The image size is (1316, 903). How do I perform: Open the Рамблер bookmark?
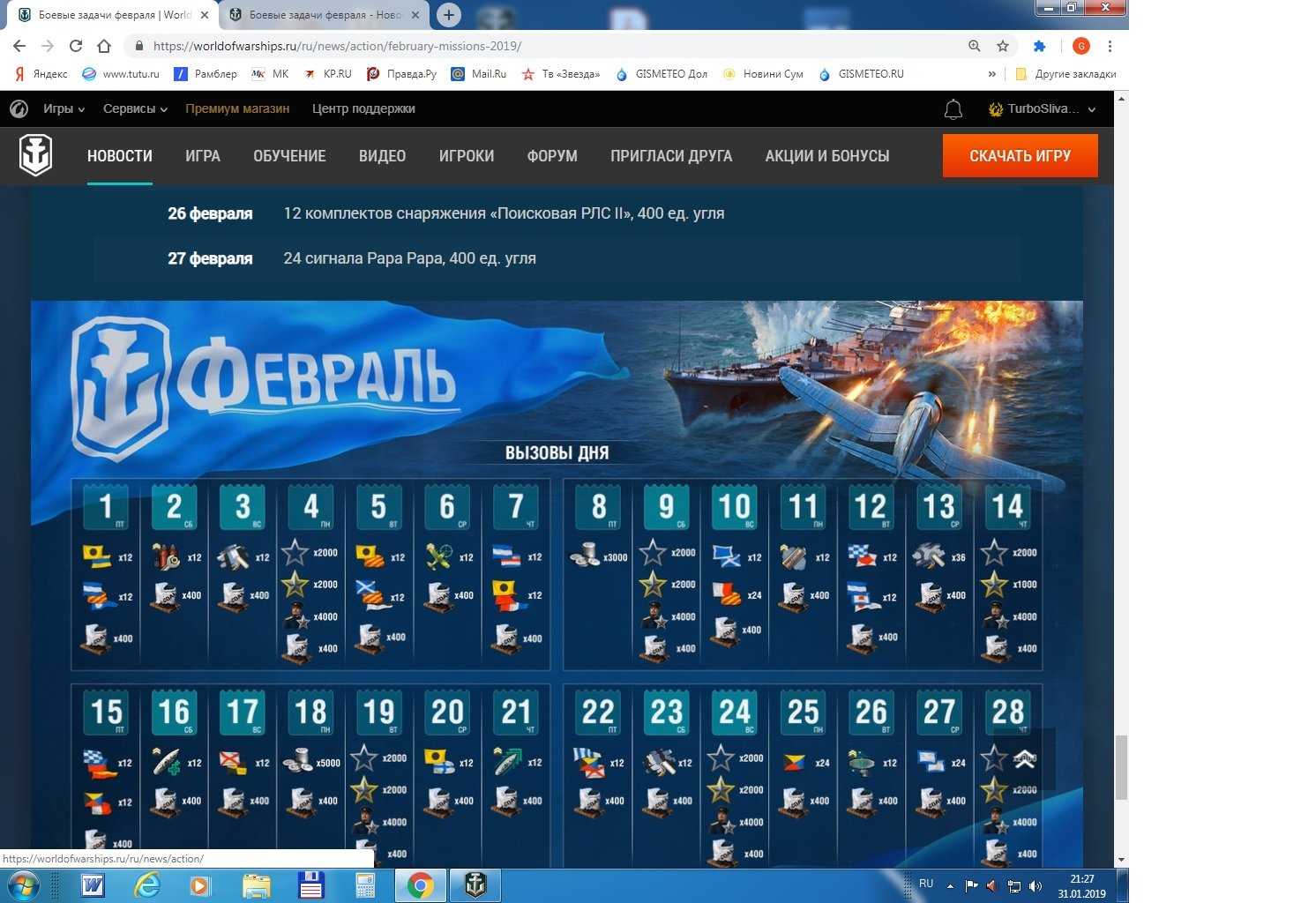coord(206,74)
